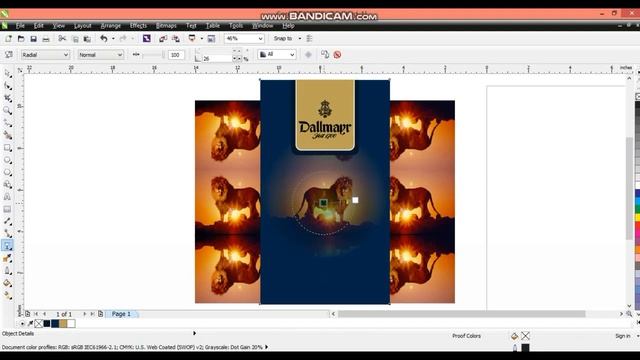Viewport: 640px width, 360px height.
Task: Click the Edit transparency icon
Action: coord(8,54)
